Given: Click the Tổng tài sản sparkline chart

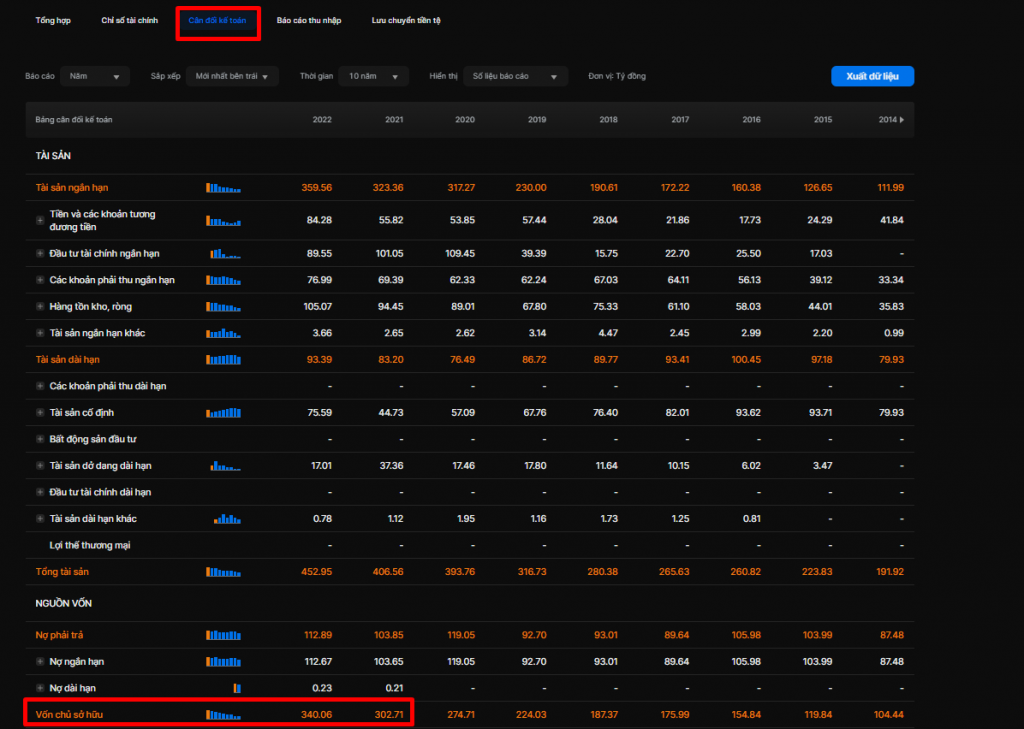Looking at the screenshot, I should 223,571.
